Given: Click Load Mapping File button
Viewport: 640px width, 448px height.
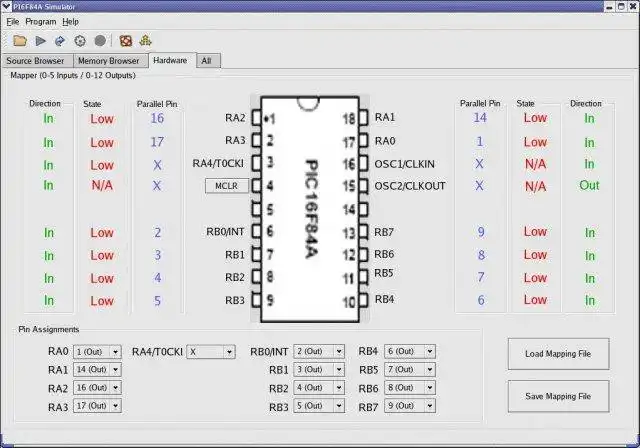Looking at the screenshot, I should pos(558,354).
